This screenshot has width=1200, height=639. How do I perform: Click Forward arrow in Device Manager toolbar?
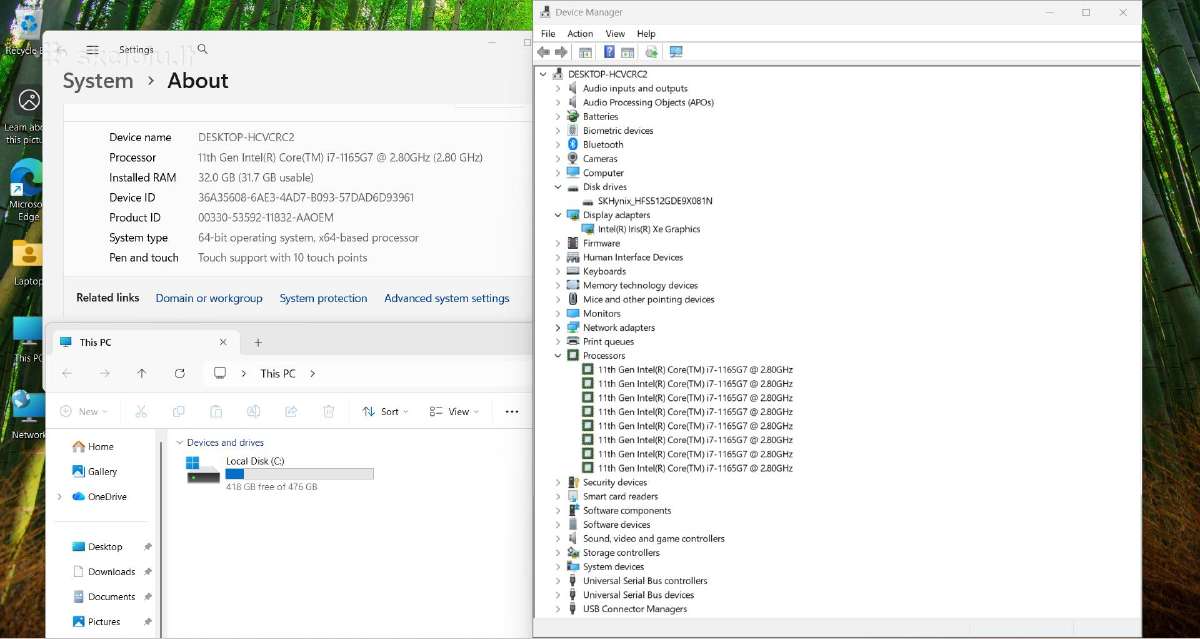(561, 52)
